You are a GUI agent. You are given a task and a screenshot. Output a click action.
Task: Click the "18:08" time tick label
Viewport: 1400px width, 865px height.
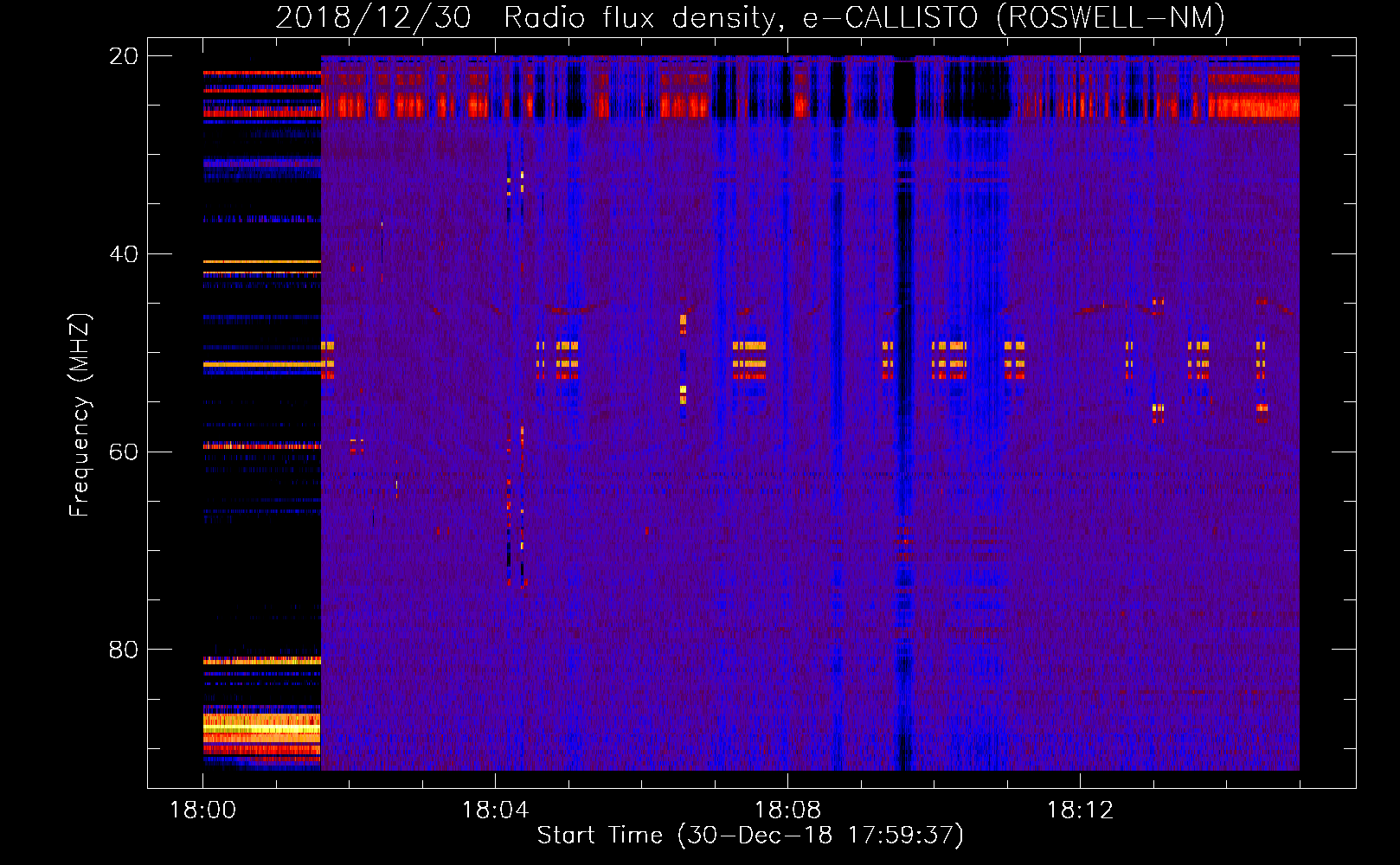(x=788, y=811)
